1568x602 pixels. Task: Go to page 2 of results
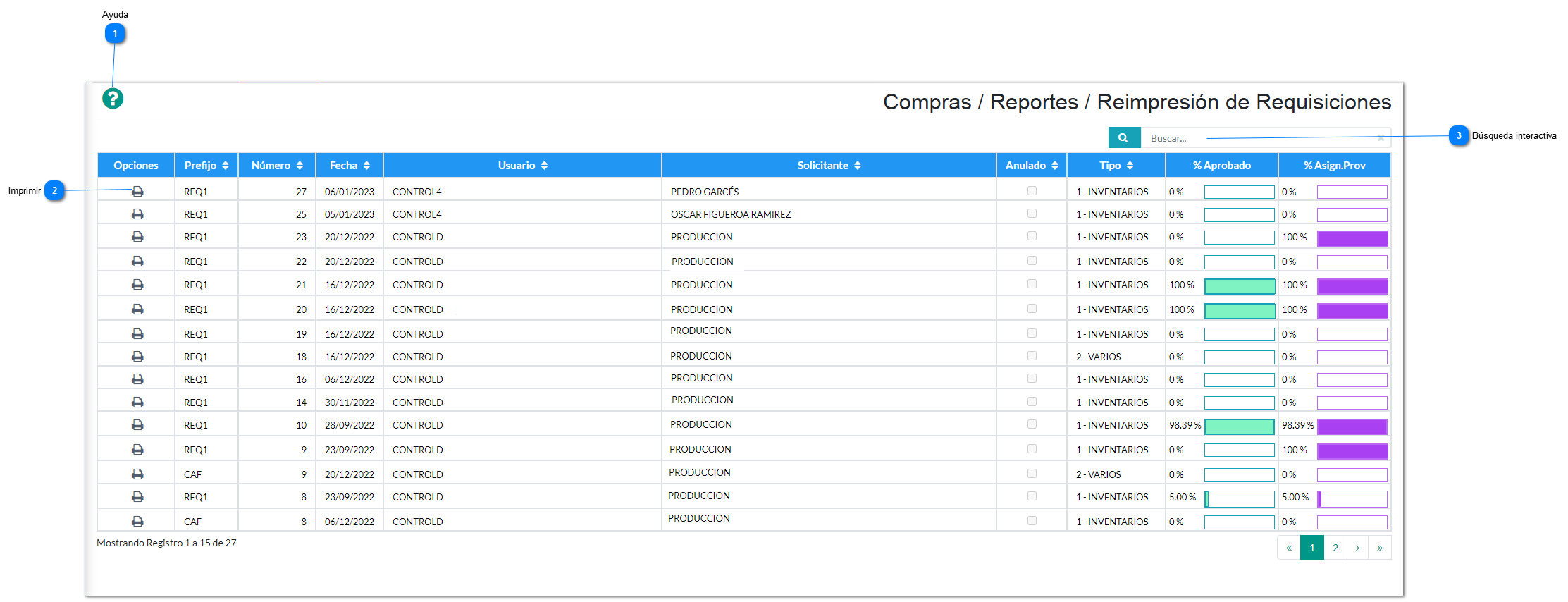pyautogui.click(x=1335, y=548)
